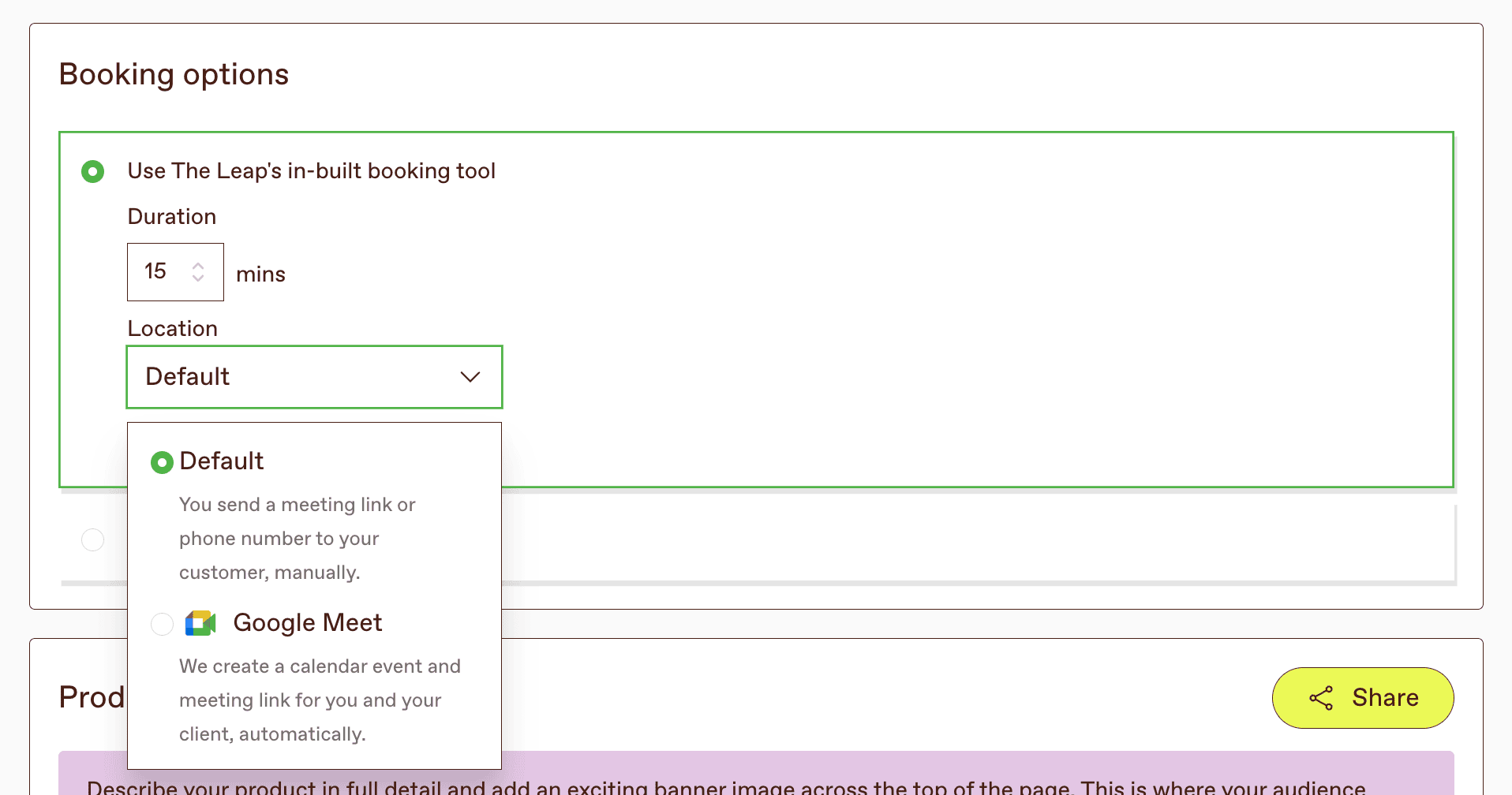1512x795 pixels.
Task: Click the duration input field showing 15
Action: (162, 271)
